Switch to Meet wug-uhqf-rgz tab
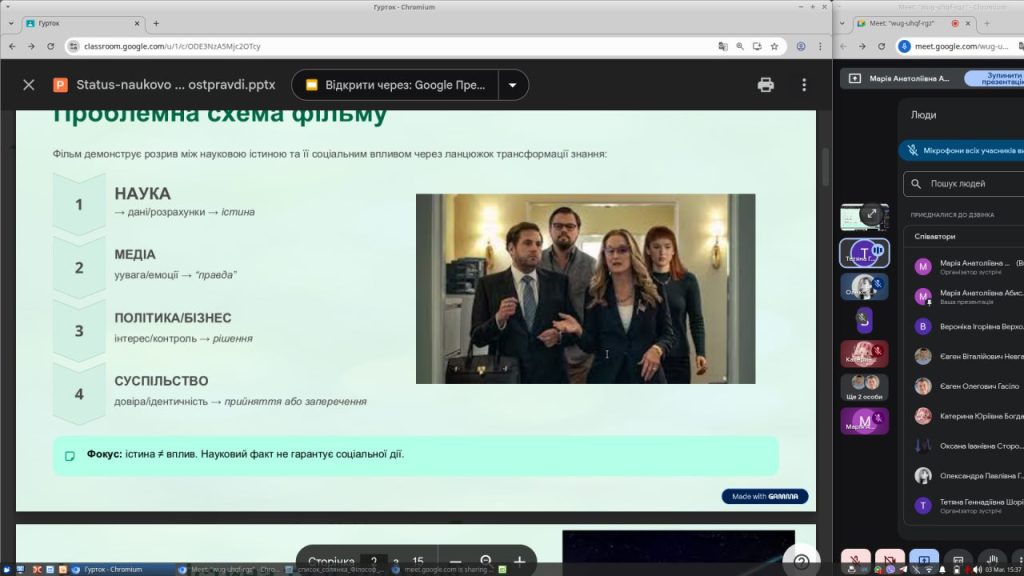The image size is (1024, 576). (x=905, y=23)
